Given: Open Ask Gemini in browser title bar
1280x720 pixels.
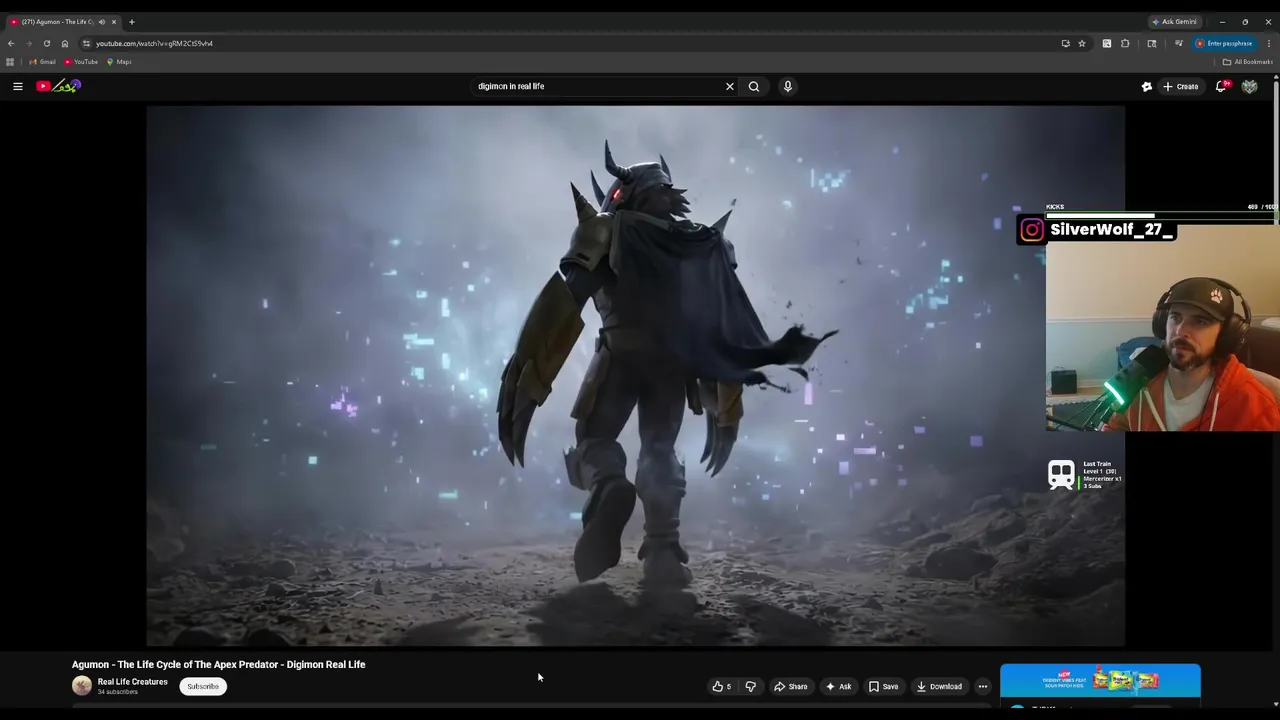Looking at the screenshot, I should pos(1174,21).
